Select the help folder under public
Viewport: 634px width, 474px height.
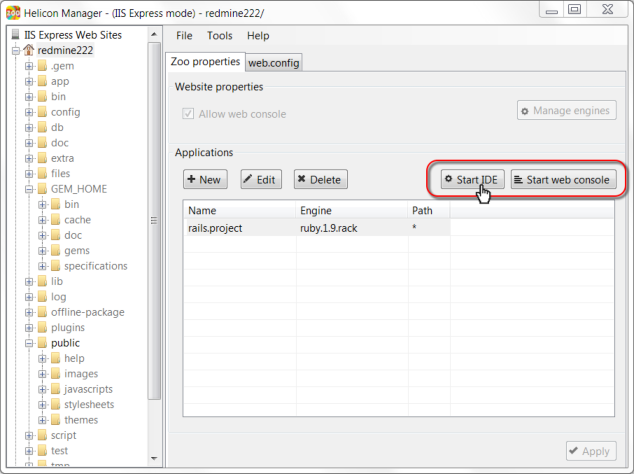[x=74, y=358]
